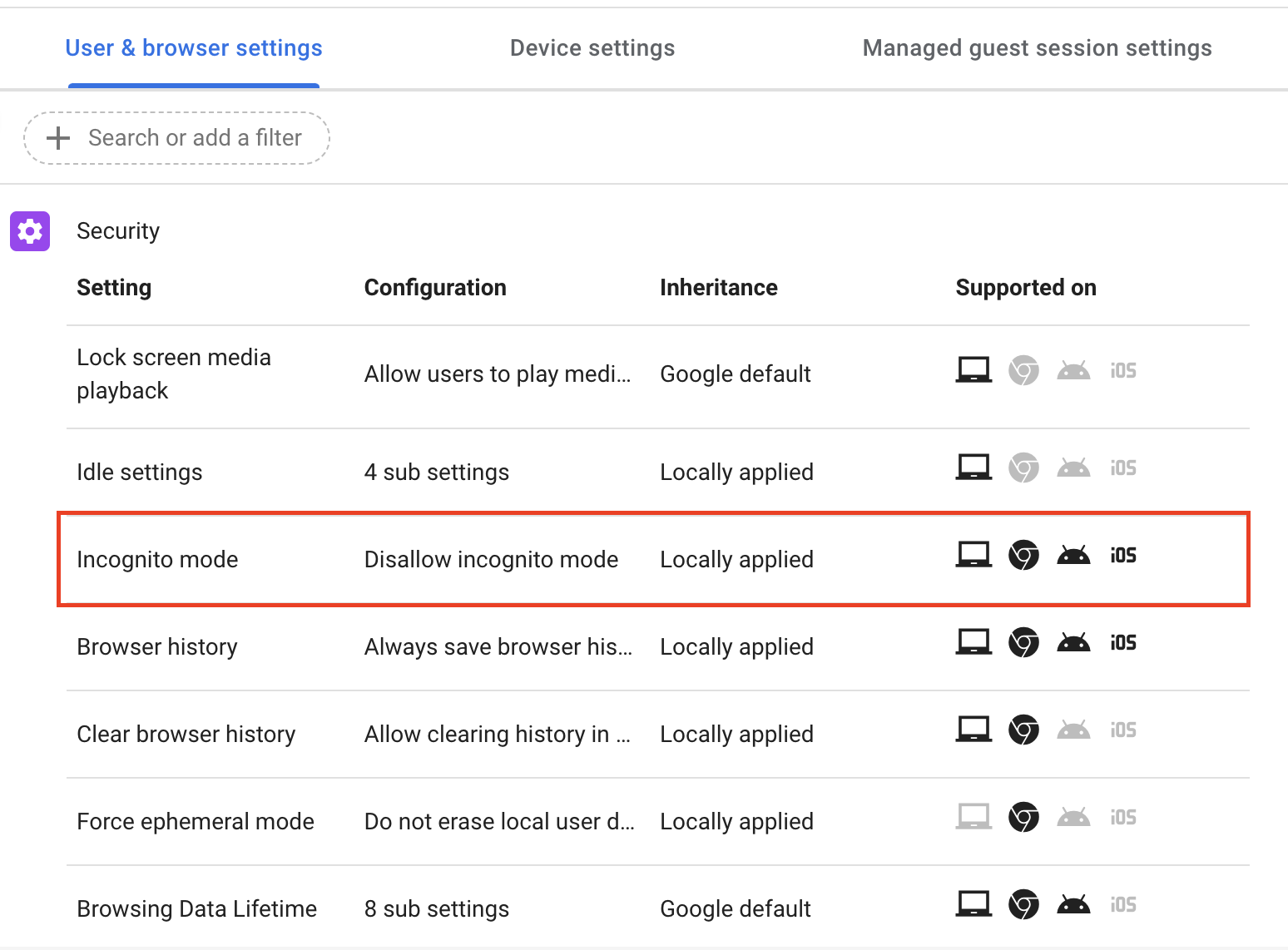Click the plus icon to add a filter
Screen dimensions: 1288x950
pos(57,137)
